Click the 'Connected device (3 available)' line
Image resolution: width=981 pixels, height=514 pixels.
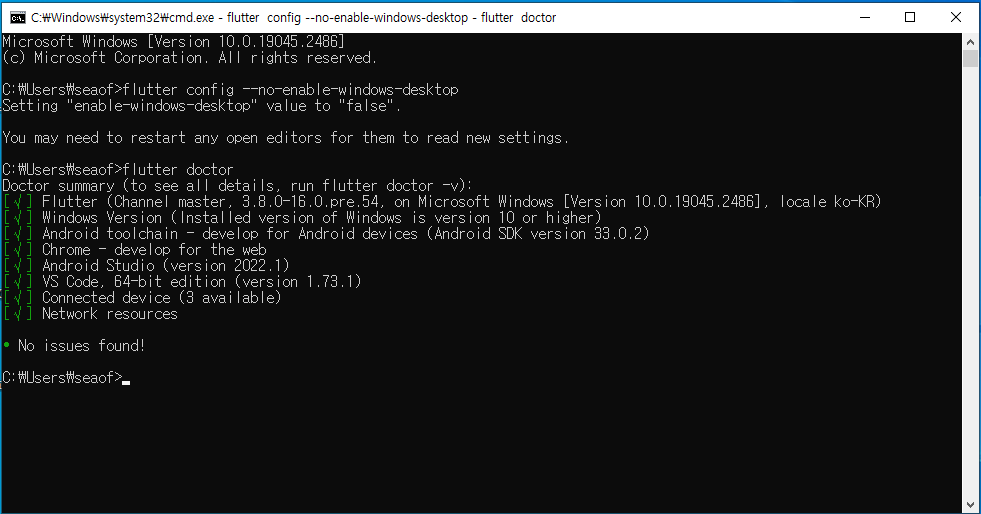tap(161, 298)
